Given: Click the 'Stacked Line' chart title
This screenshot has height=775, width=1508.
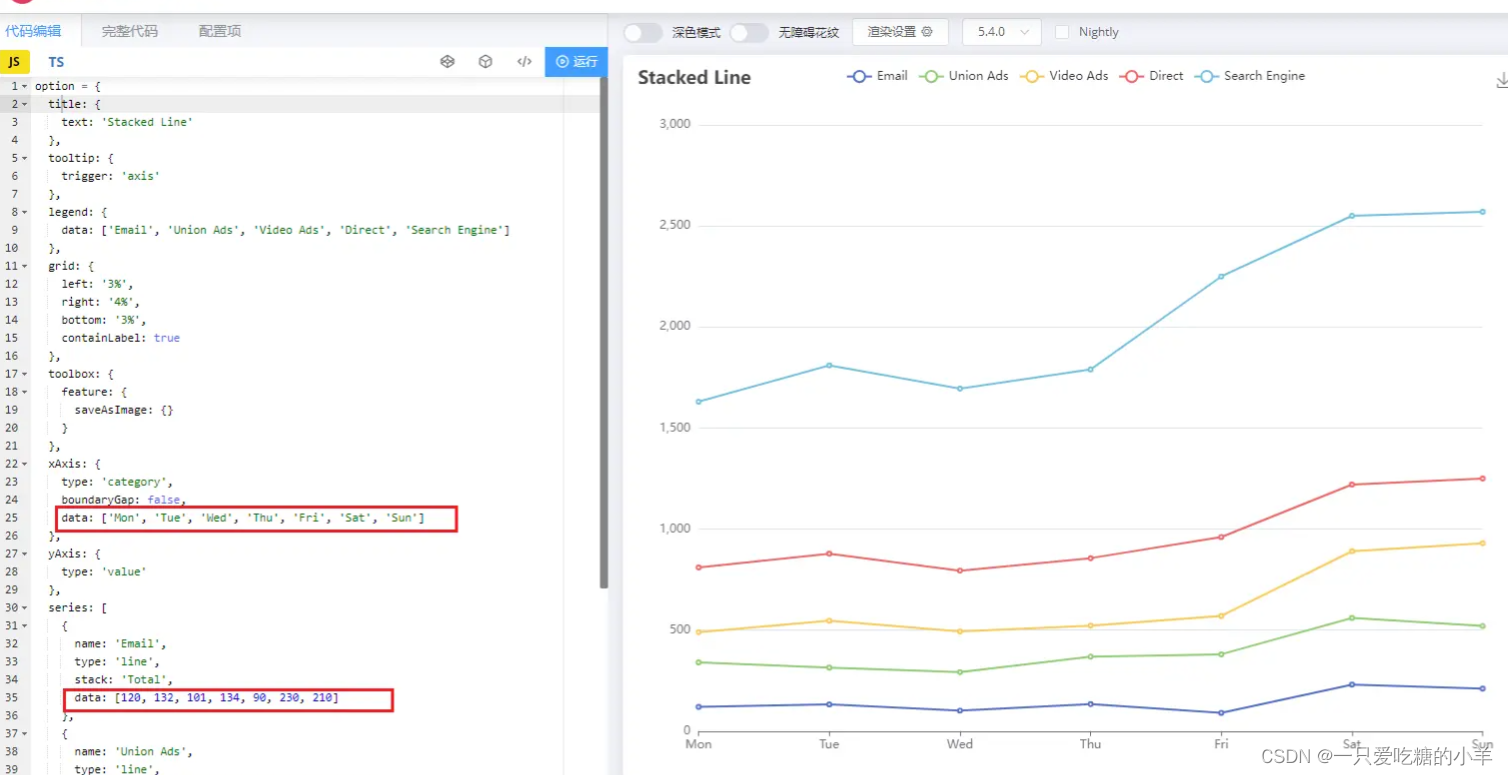Looking at the screenshot, I should coord(694,77).
